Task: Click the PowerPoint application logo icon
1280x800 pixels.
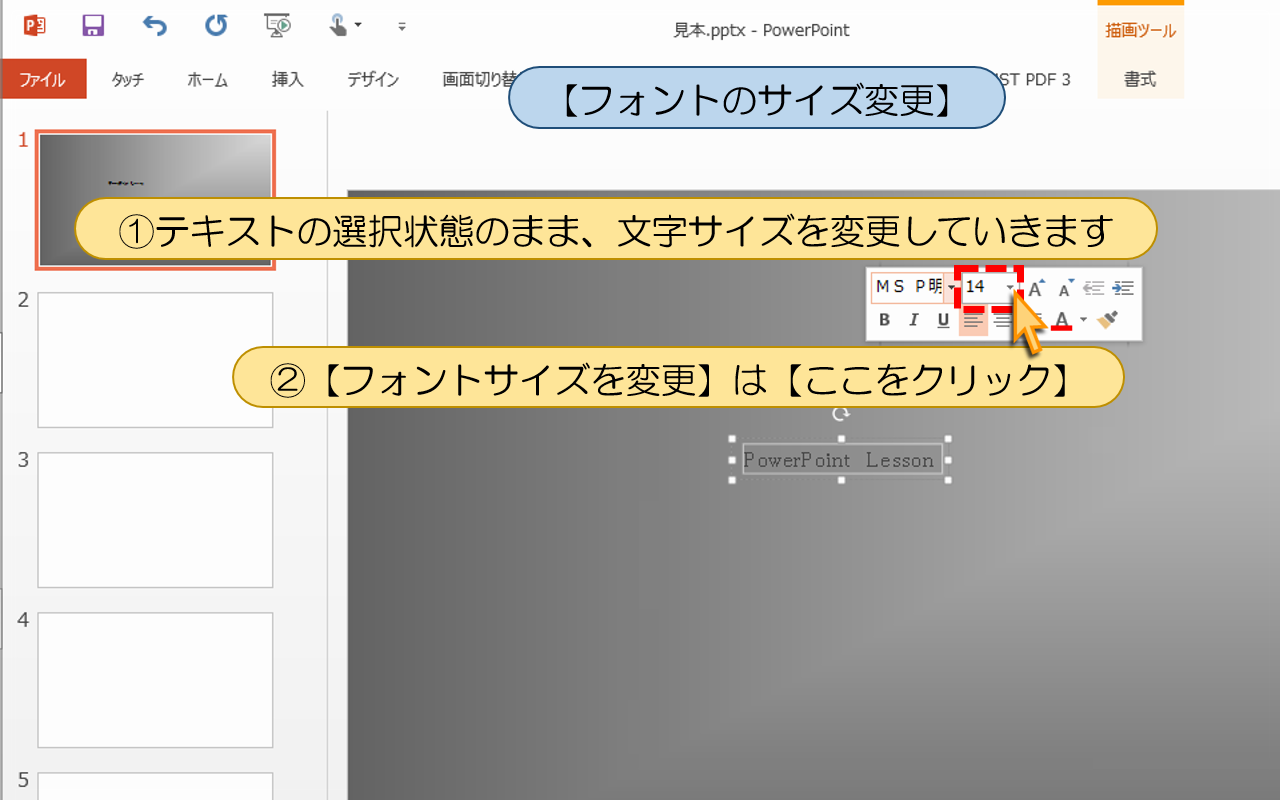Action: pos(35,25)
